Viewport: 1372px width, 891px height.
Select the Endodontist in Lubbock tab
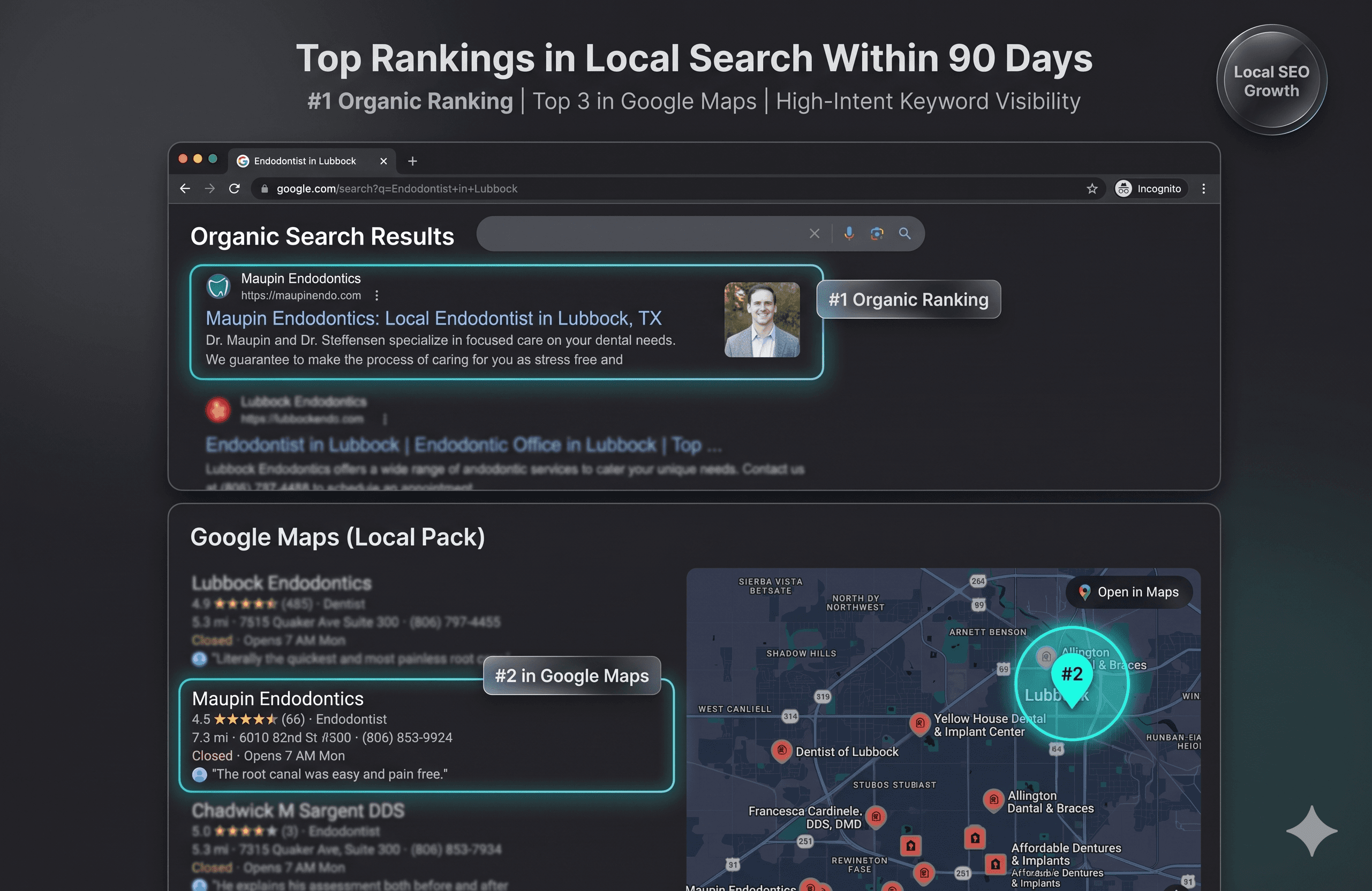click(x=312, y=161)
